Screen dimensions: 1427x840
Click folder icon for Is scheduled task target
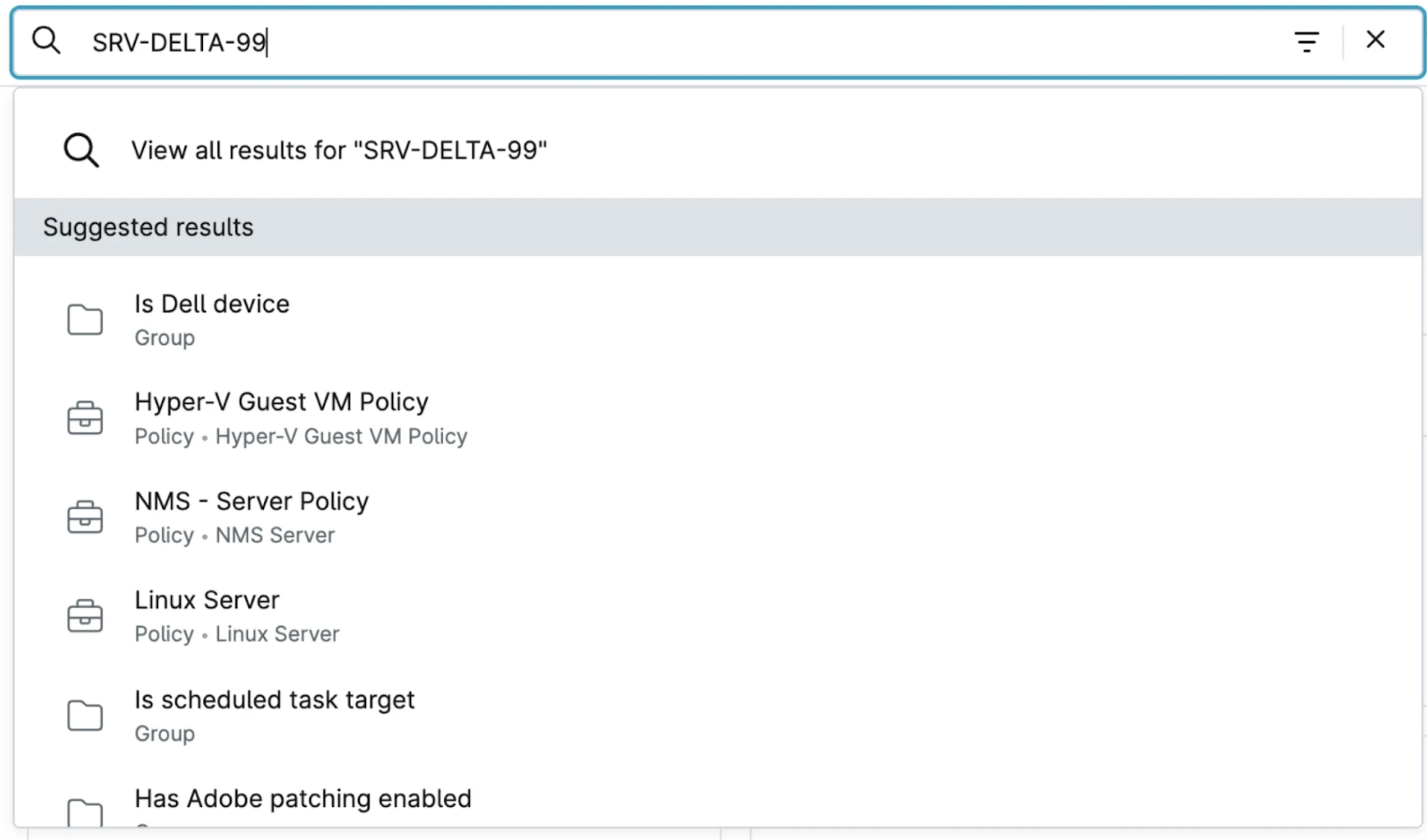point(85,715)
